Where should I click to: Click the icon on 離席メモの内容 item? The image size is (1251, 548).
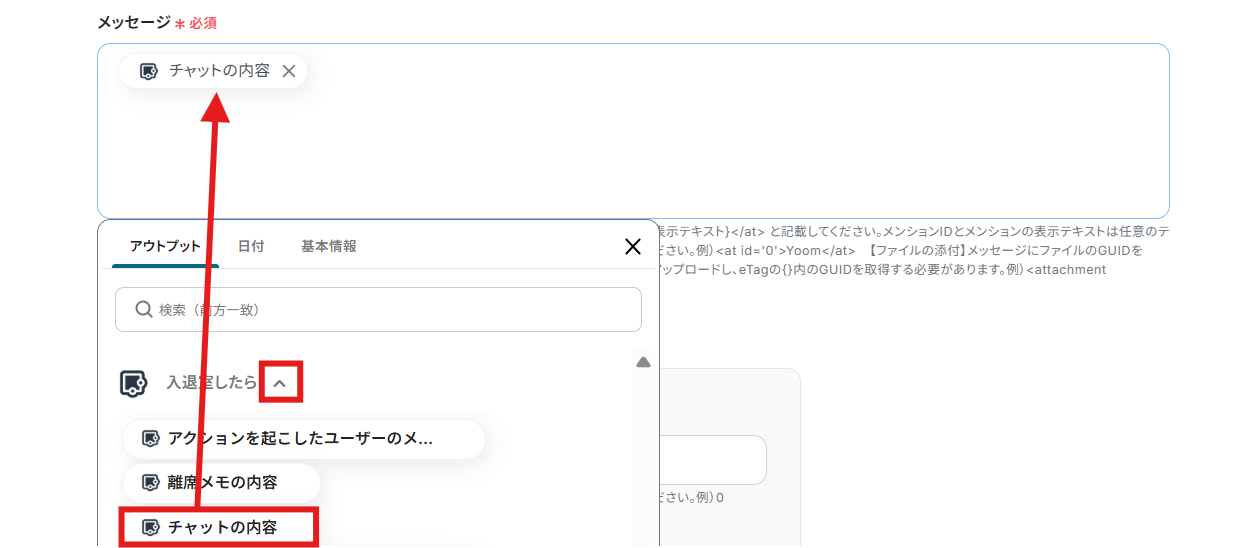[151, 483]
